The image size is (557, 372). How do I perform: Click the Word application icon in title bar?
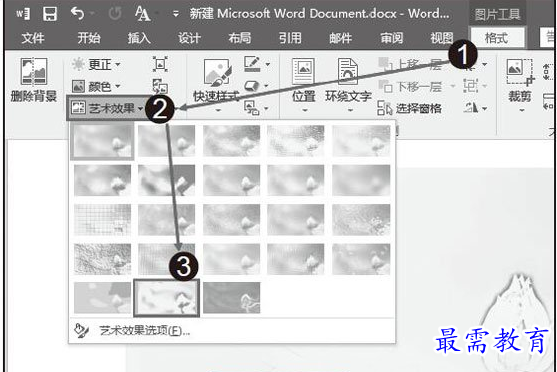23,14
